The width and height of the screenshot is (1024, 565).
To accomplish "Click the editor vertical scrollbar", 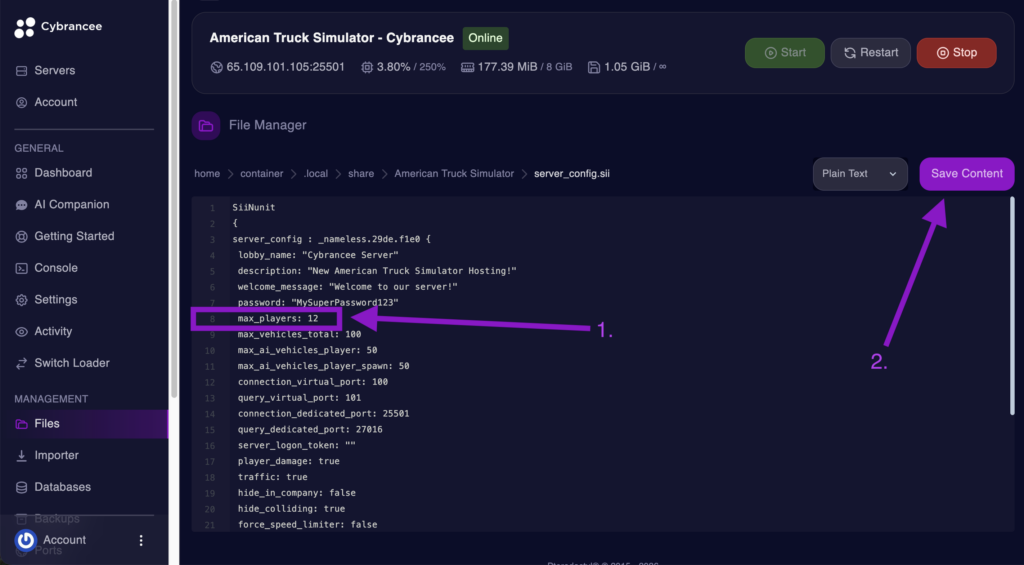I will 1013,306.
